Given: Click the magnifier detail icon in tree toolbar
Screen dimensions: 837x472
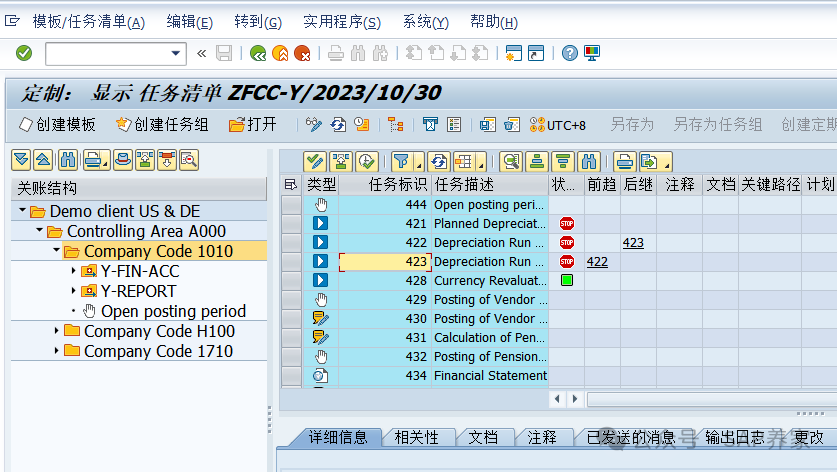Looking at the screenshot, I should pyautogui.click(x=189, y=160).
